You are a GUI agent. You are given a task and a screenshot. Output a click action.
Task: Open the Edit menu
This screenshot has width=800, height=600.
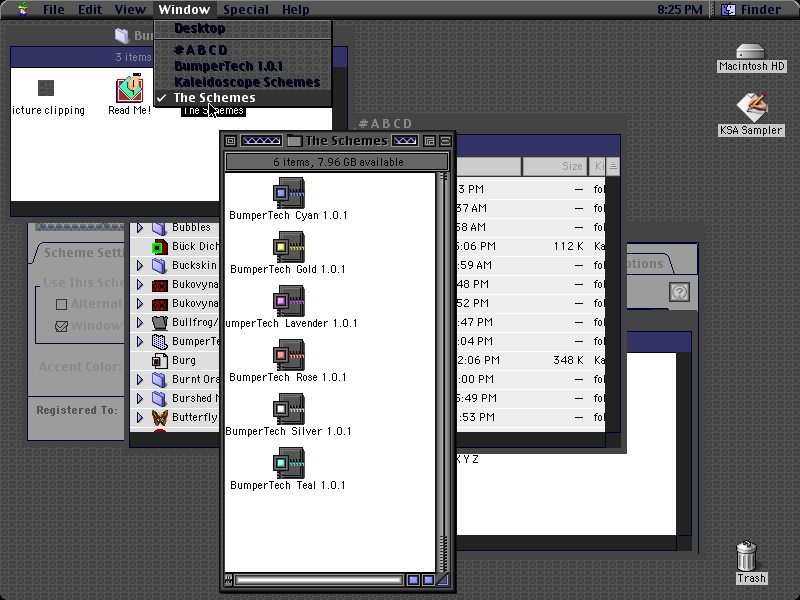tap(90, 9)
